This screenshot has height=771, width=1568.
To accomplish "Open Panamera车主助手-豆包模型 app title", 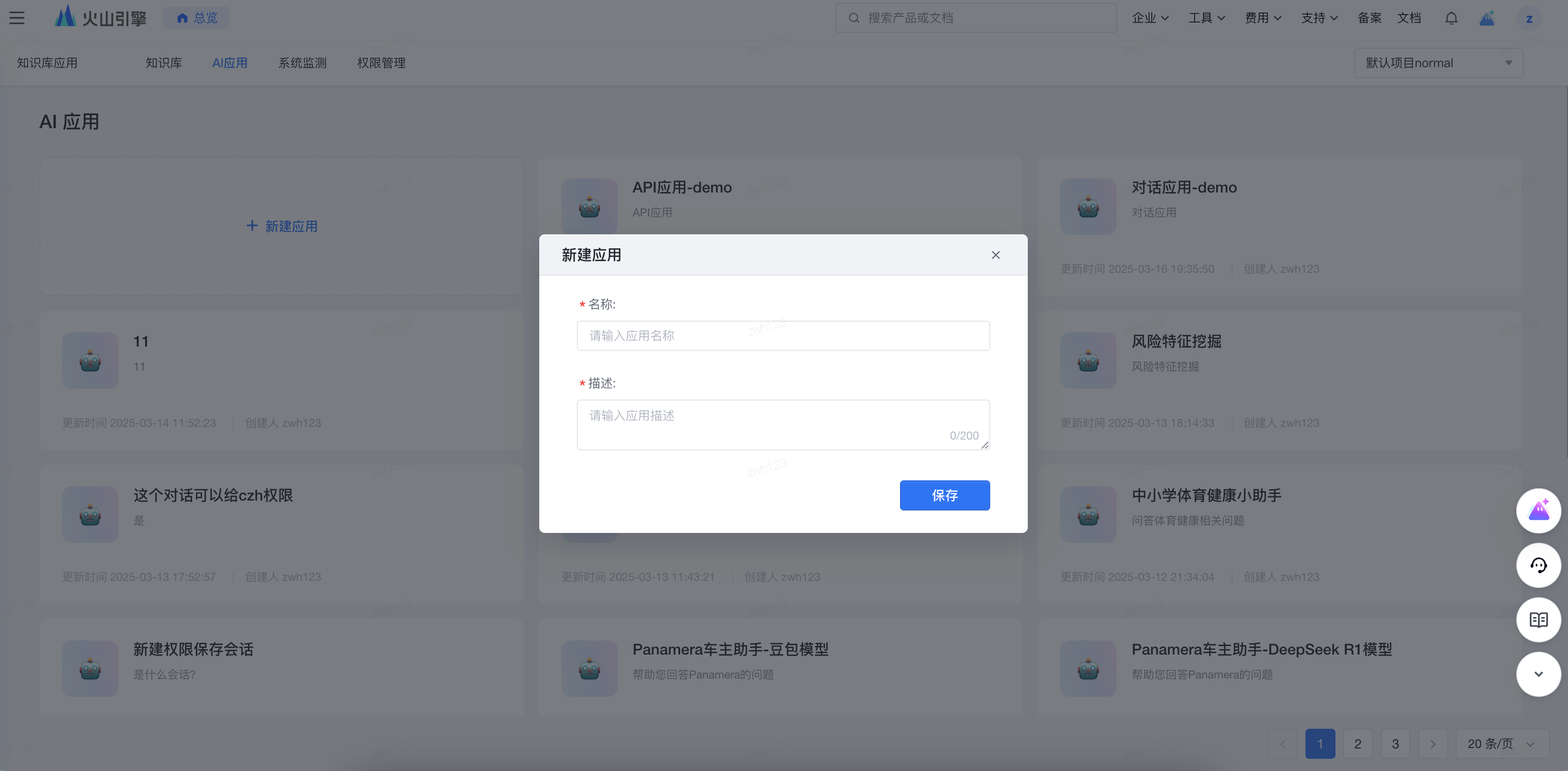I will (730, 649).
